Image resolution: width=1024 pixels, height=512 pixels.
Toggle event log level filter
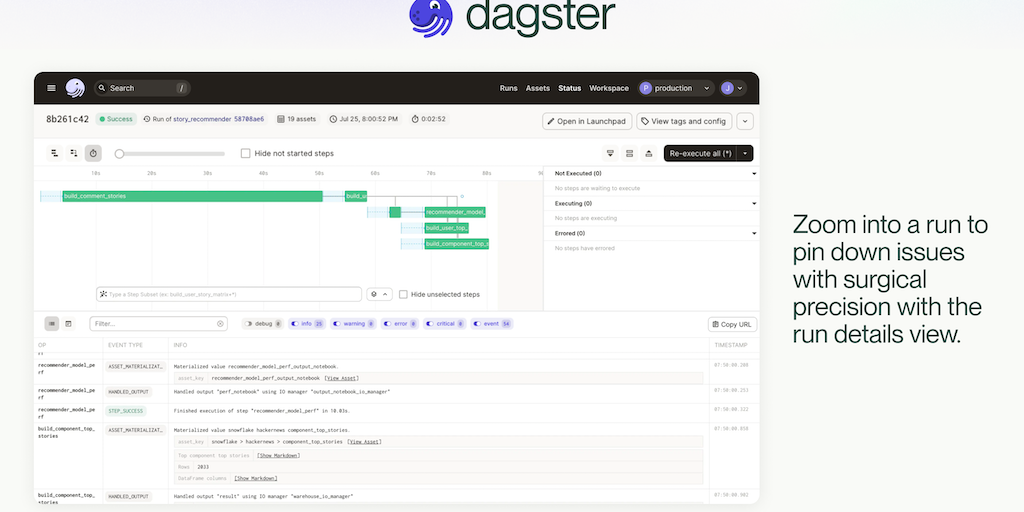coord(492,324)
